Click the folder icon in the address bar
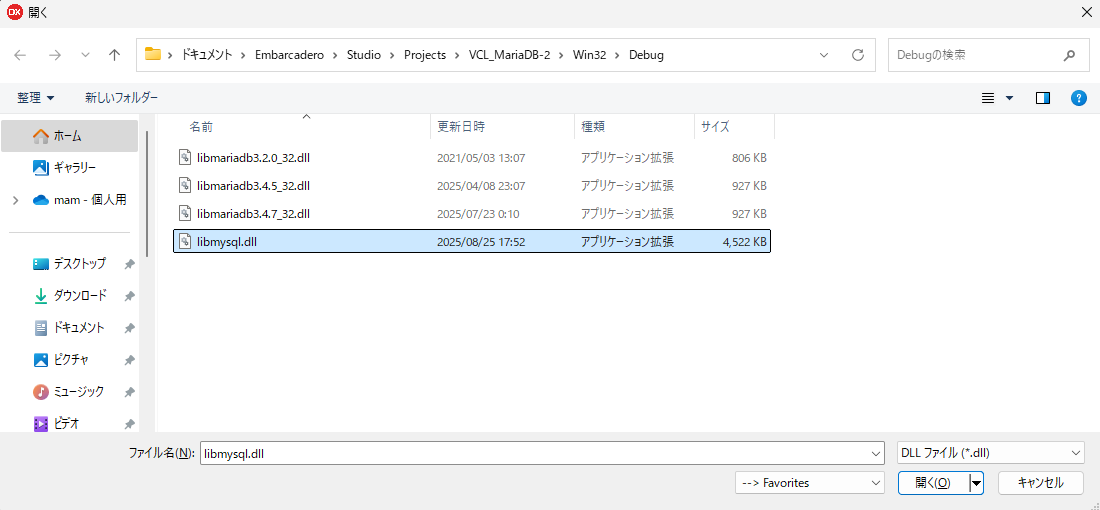This screenshot has height=510, width=1100. click(x=153, y=55)
